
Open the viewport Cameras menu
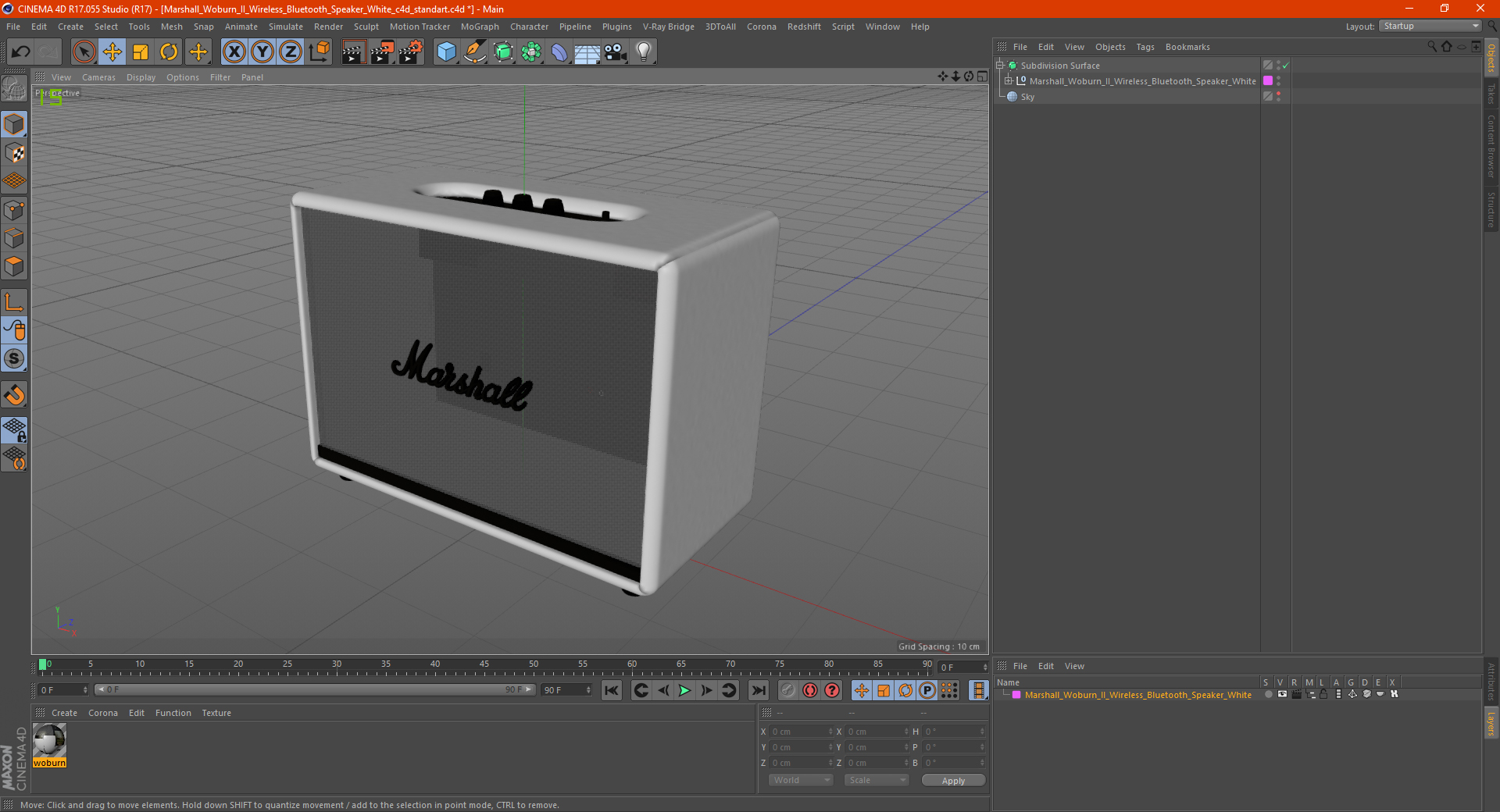click(x=98, y=77)
